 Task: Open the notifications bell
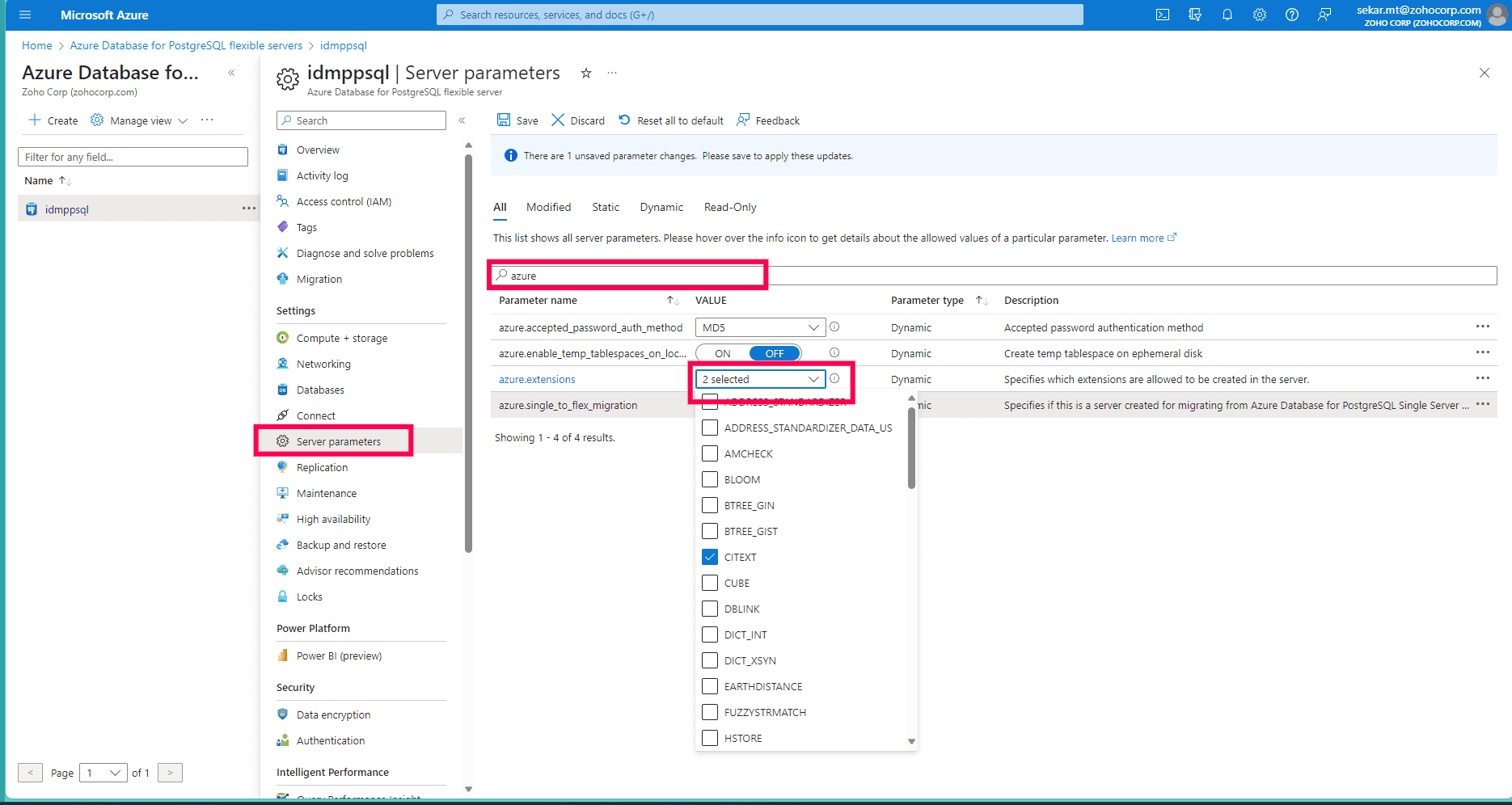(x=1227, y=15)
